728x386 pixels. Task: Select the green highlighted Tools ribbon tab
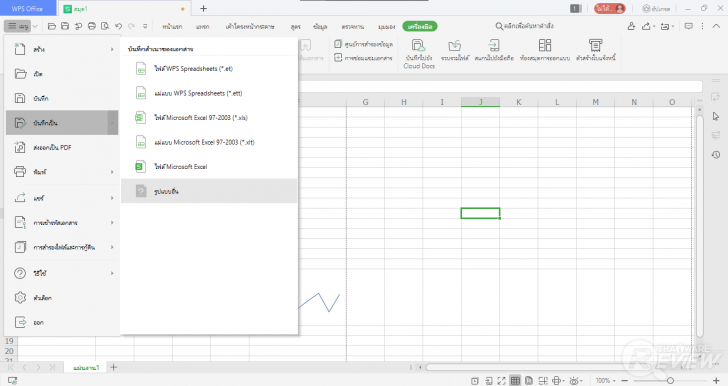tap(420, 26)
